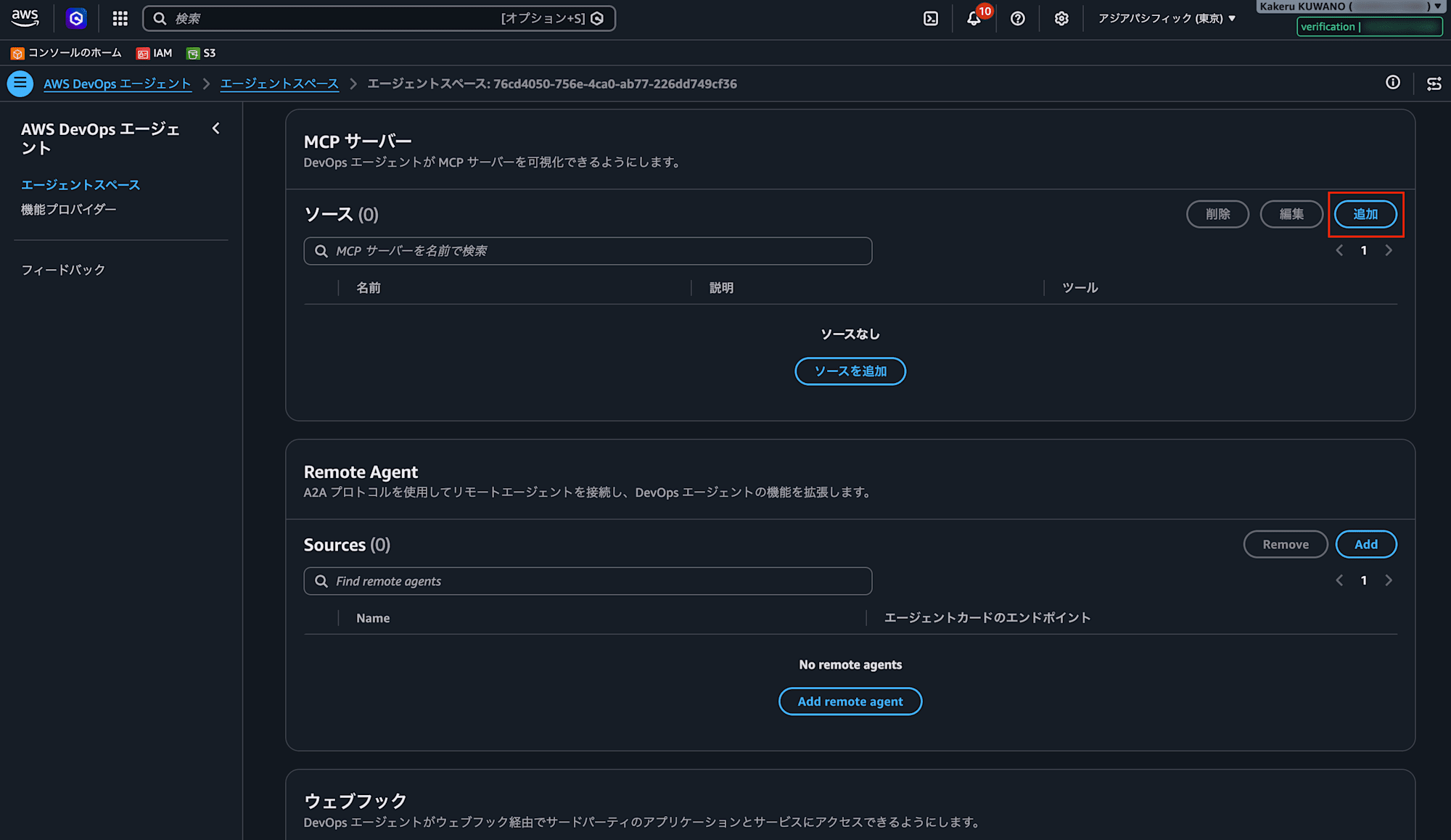This screenshot has height=840, width=1451.
Task: Open the アジアパシフィック (東京) region dropdown
Action: click(x=1167, y=18)
